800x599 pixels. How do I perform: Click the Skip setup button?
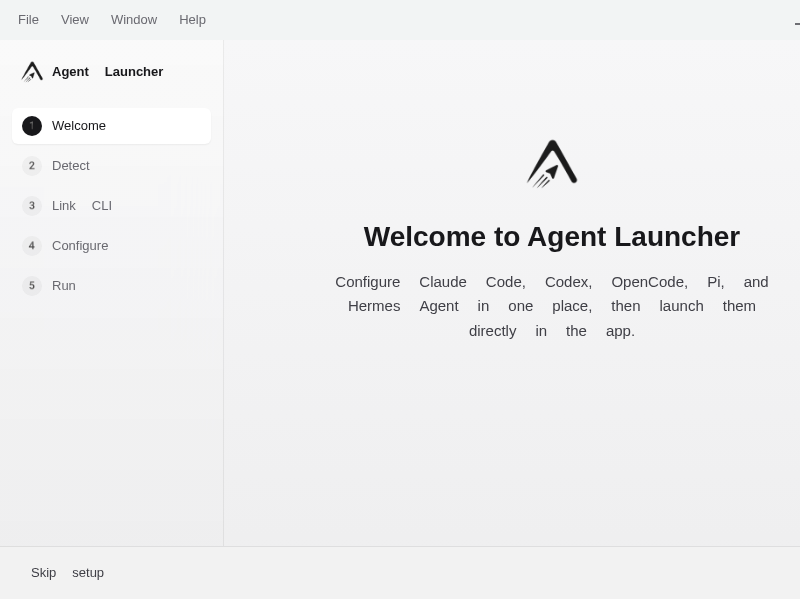point(67,573)
